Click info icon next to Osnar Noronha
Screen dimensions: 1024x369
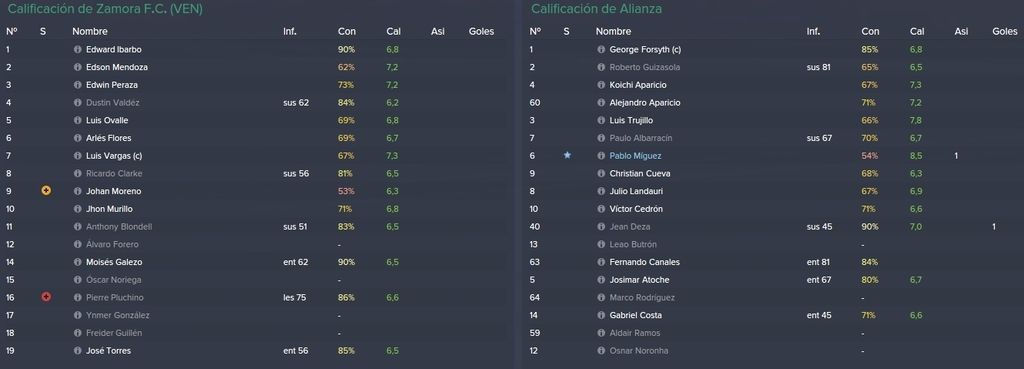click(601, 351)
